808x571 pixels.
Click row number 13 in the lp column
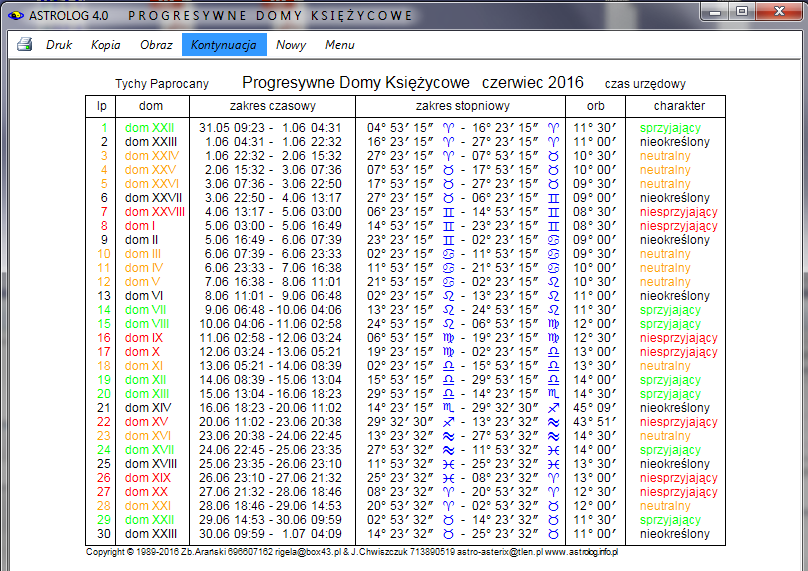[x=104, y=296]
